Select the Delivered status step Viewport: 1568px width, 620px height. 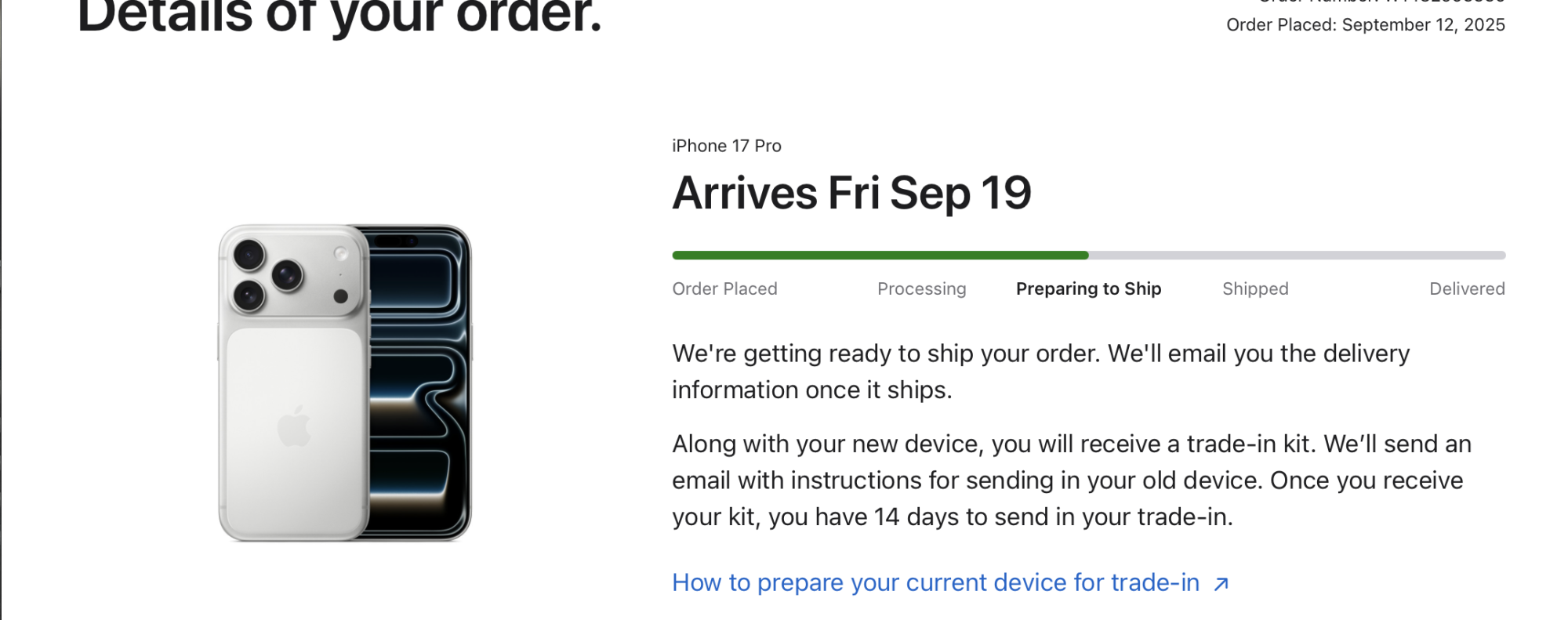pos(1466,289)
